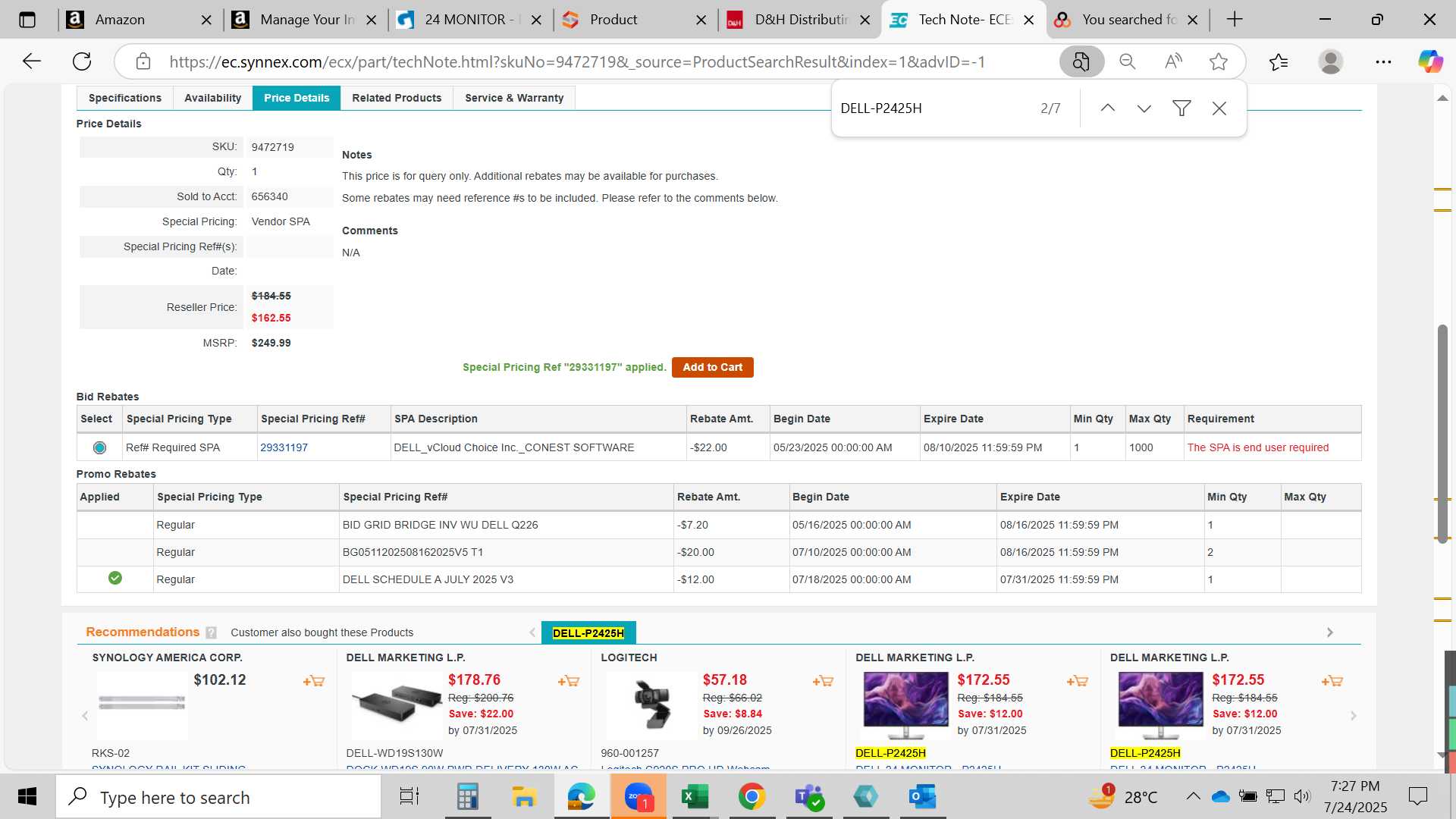Switch to the Availability tab
The height and width of the screenshot is (819, 1456).
click(213, 98)
